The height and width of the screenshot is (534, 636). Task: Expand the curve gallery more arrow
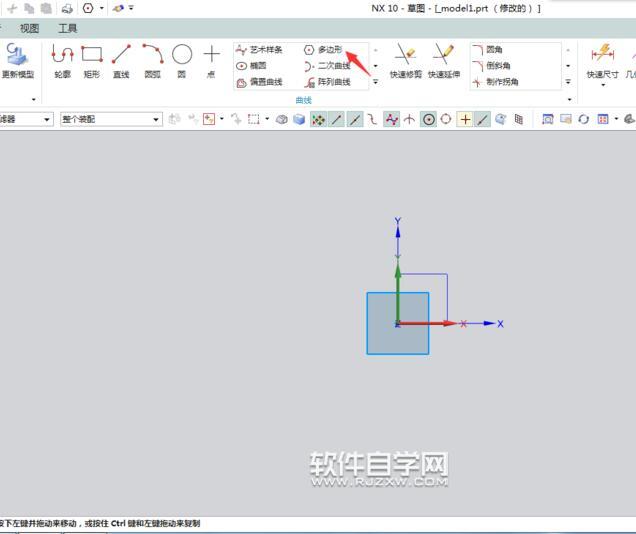376,82
